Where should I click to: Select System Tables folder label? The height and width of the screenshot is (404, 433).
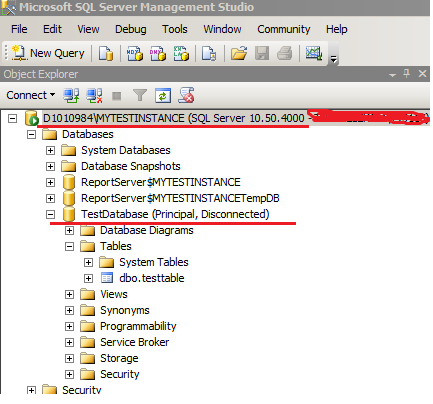click(154, 262)
